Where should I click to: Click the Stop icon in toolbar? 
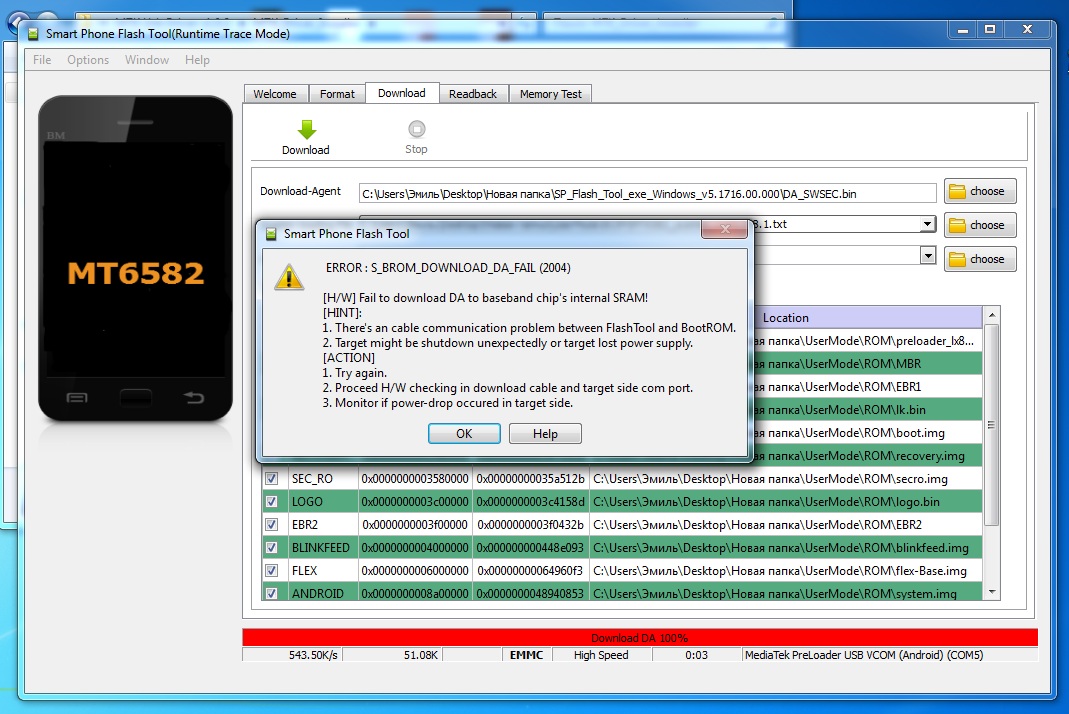pyautogui.click(x=417, y=129)
